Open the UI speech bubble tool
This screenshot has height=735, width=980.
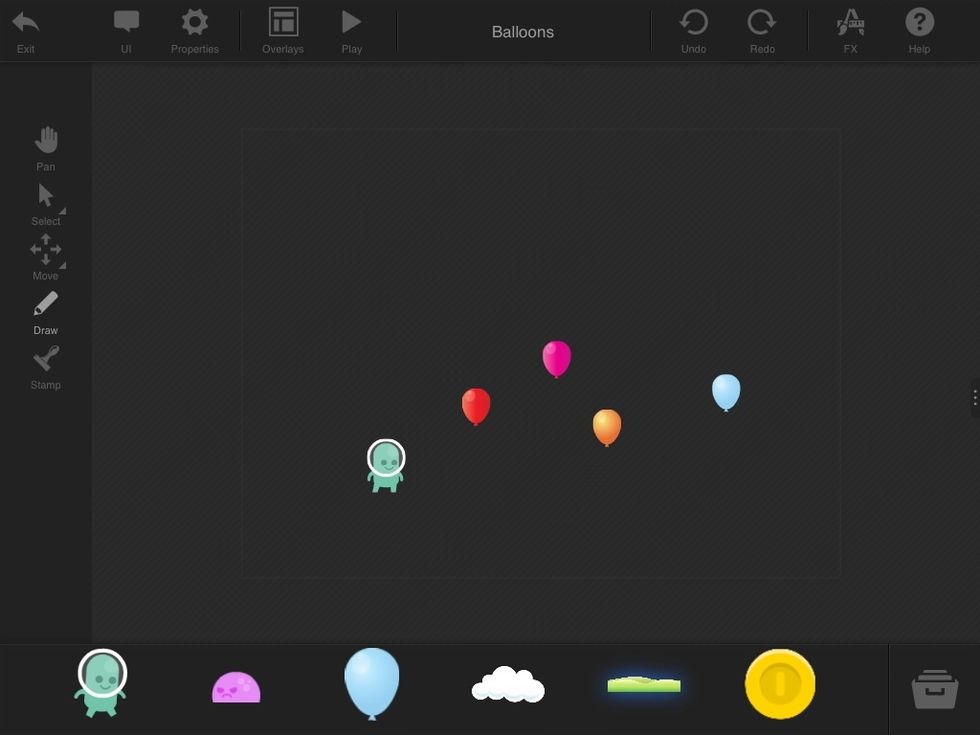[126, 23]
